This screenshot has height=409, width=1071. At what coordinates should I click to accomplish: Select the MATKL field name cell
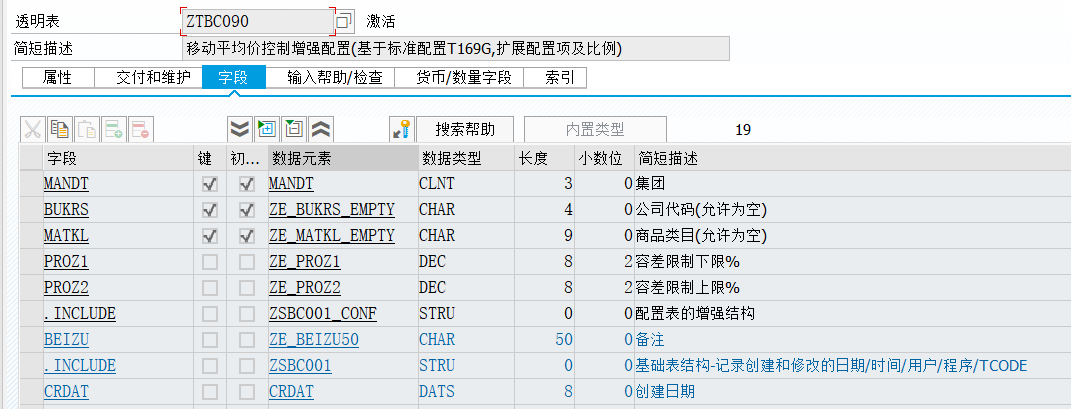(x=118, y=236)
